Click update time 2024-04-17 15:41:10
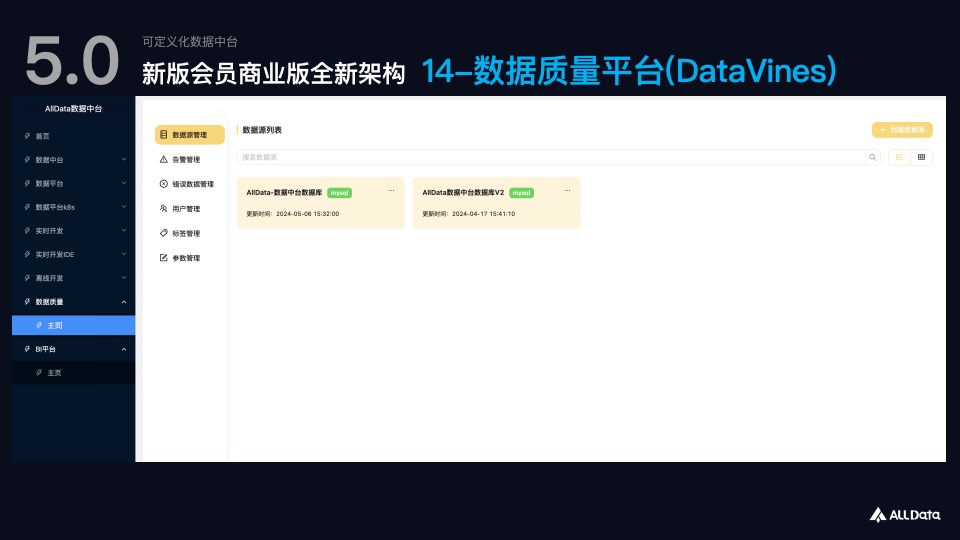This screenshot has width=960, height=540. pos(483,214)
